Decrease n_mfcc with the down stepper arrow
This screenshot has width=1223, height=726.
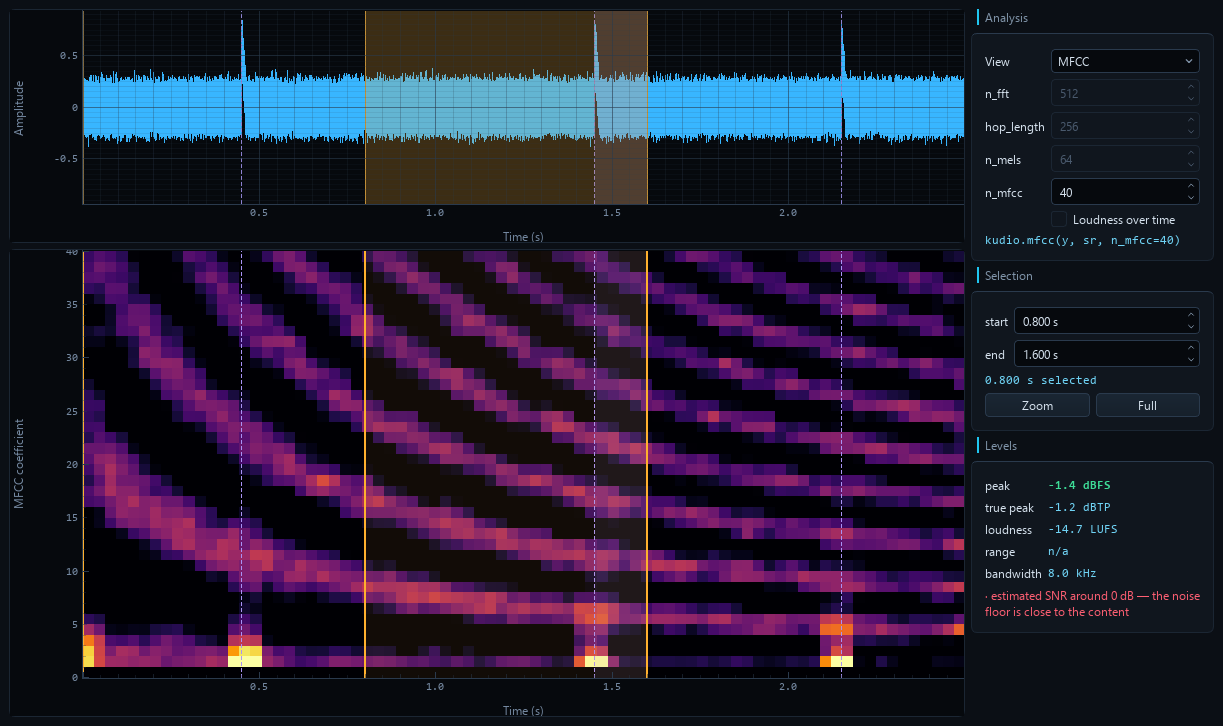[x=1190, y=197]
